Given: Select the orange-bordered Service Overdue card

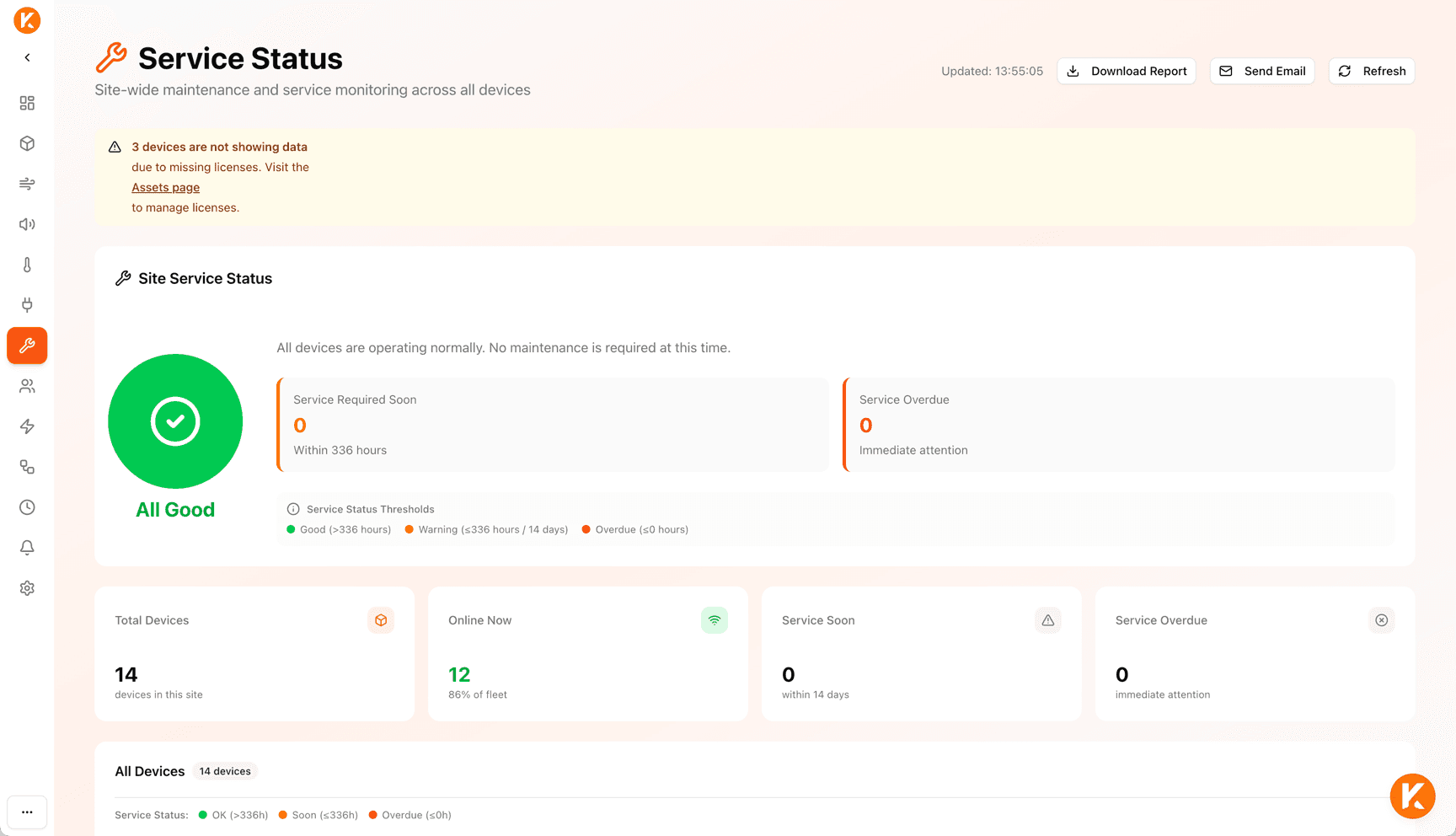Looking at the screenshot, I should point(1119,425).
